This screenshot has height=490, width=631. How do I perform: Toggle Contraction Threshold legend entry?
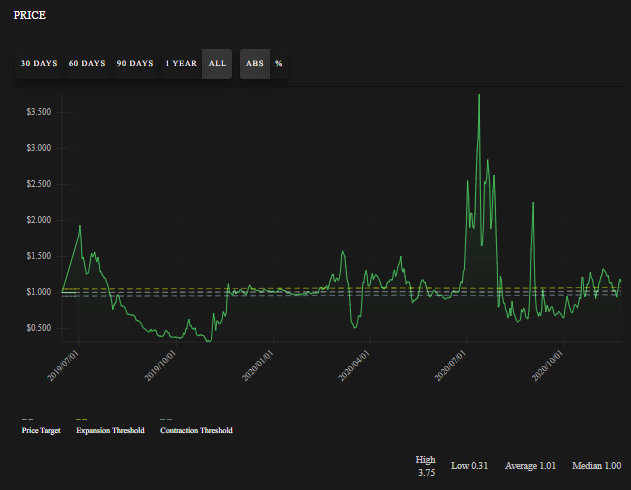(196, 430)
